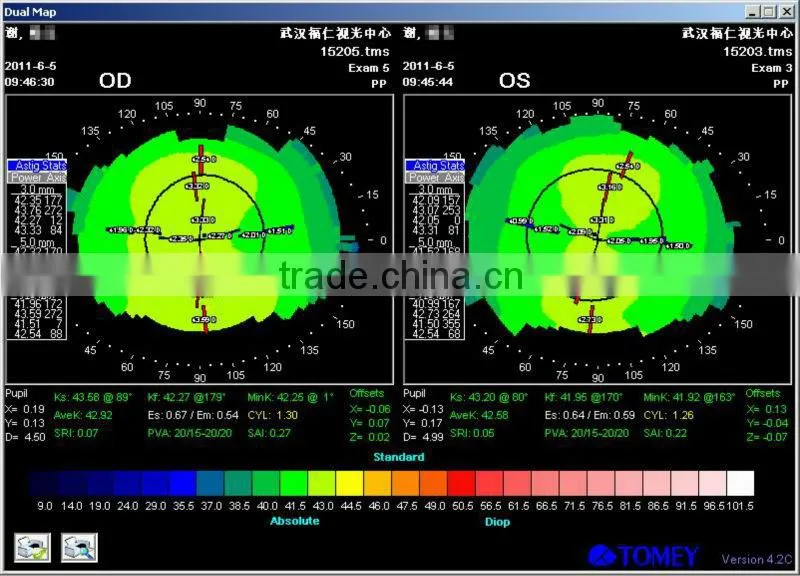Click the OD timestamp 09:46:30
The height and width of the screenshot is (576, 800).
click(x=29, y=82)
